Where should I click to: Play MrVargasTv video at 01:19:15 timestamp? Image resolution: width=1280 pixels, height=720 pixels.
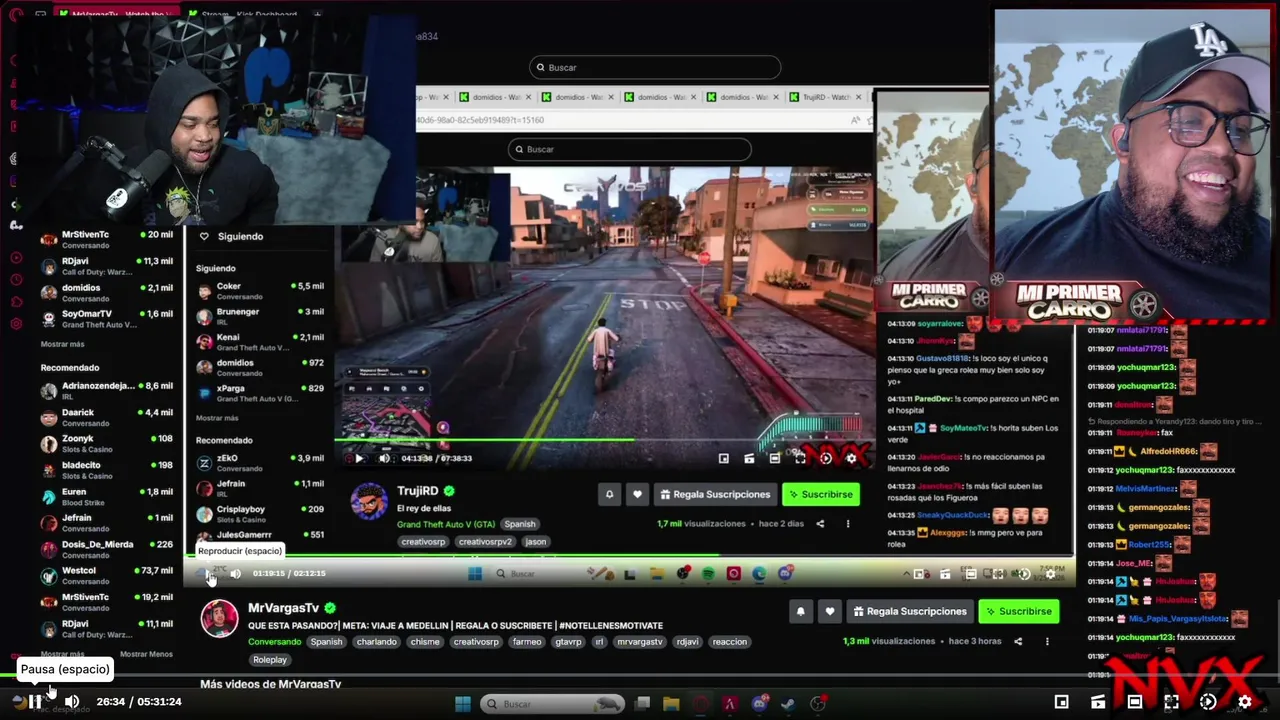pyautogui.click(x=208, y=573)
